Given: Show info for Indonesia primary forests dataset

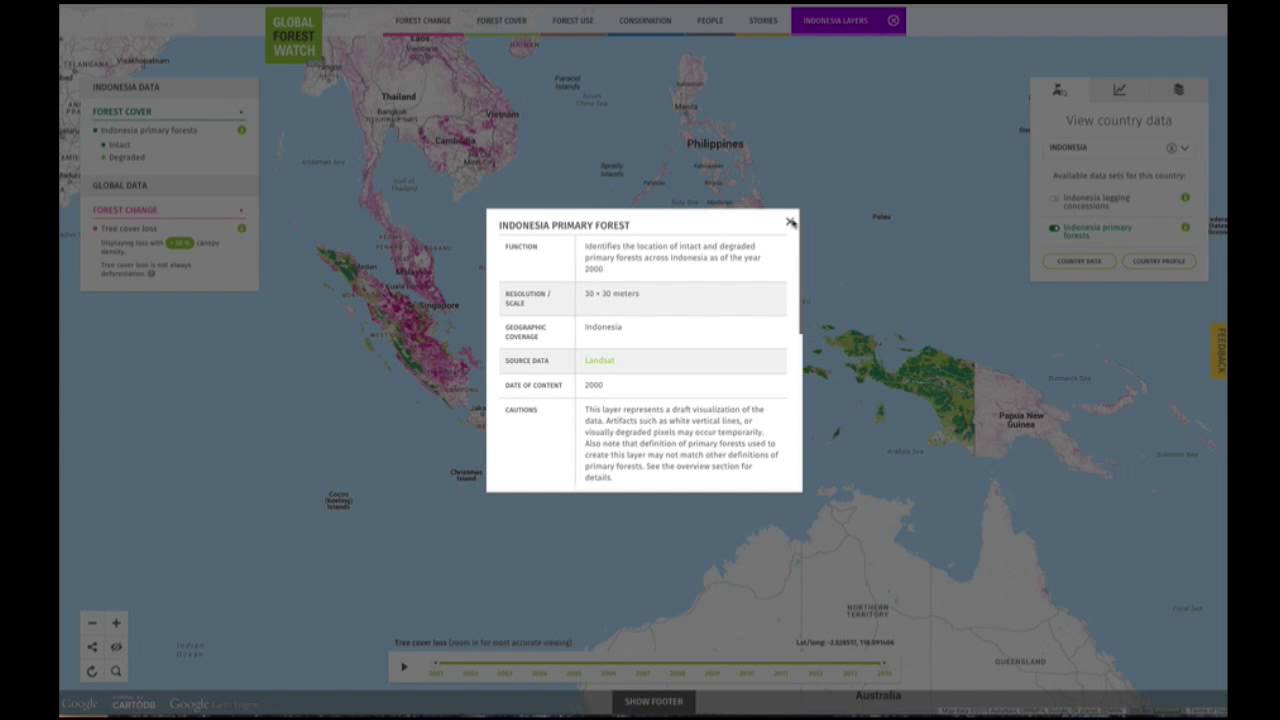Looking at the screenshot, I should (1185, 228).
